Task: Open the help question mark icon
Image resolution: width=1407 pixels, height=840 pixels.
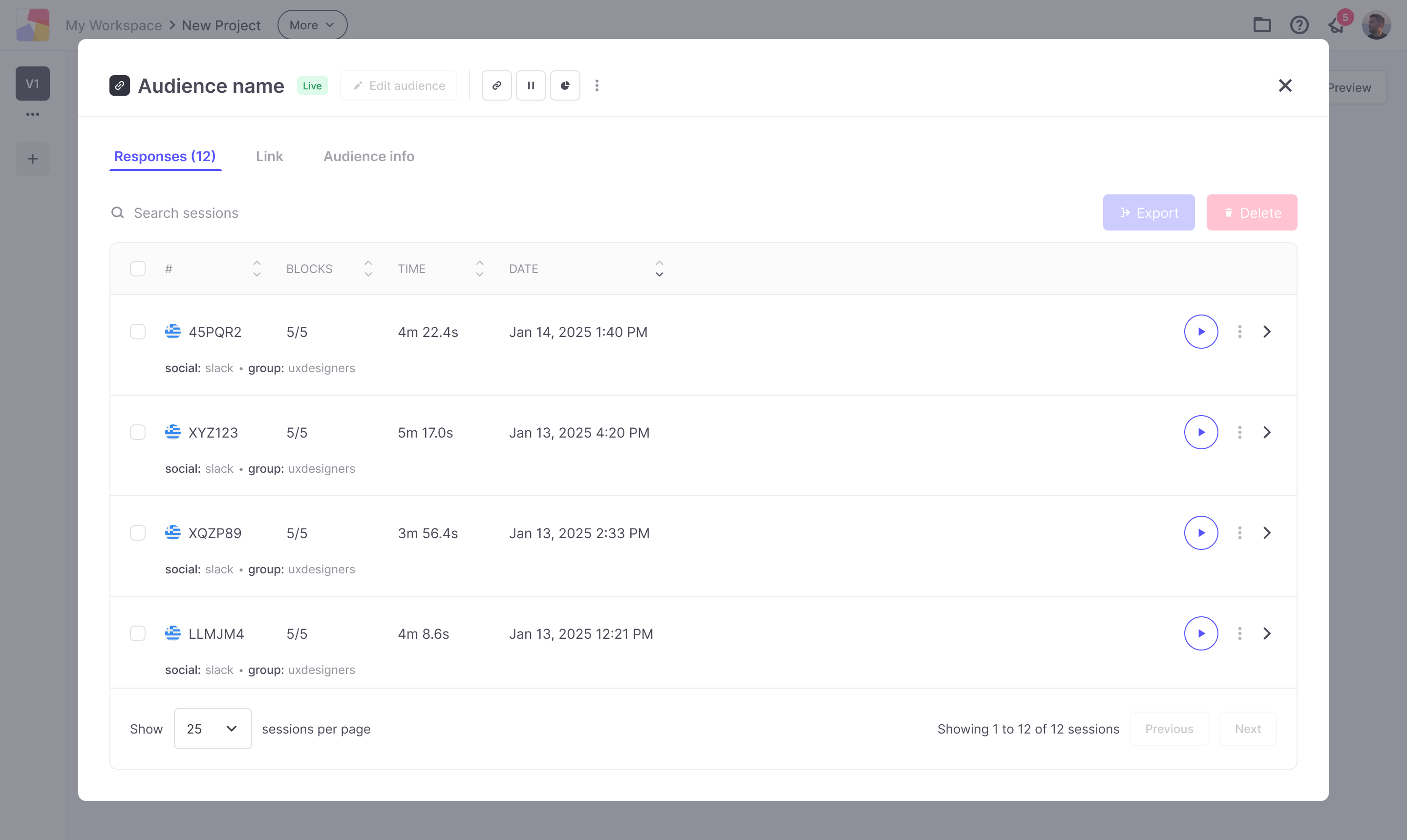Action: coord(1300,25)
